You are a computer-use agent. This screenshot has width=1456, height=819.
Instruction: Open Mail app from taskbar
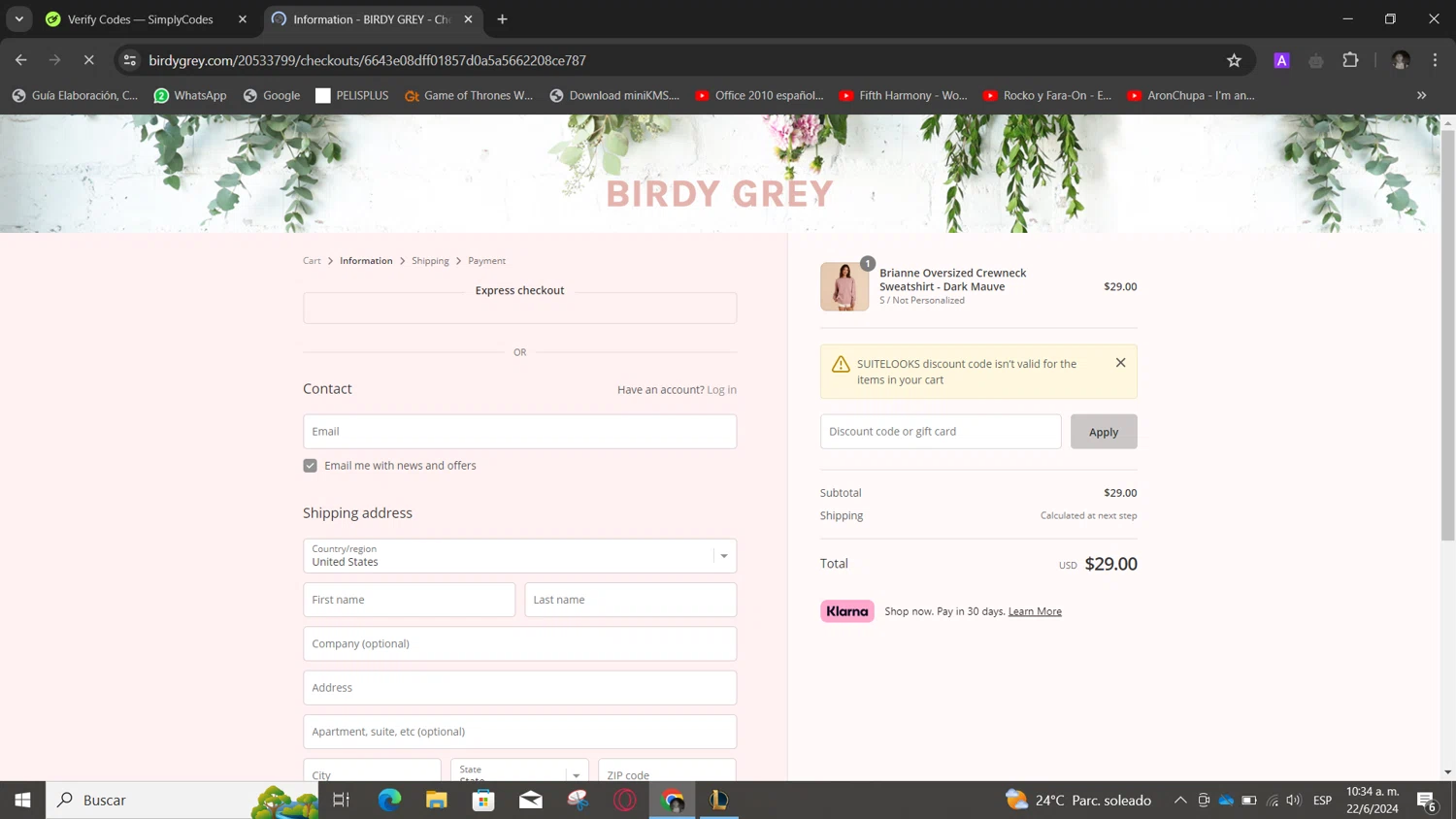pyautogui.click(x=531, y=800)
